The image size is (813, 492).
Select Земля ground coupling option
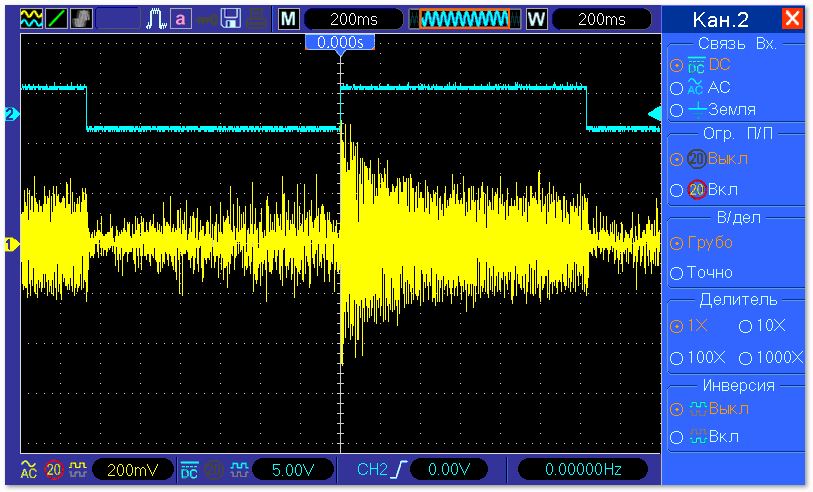click(677, 110)
